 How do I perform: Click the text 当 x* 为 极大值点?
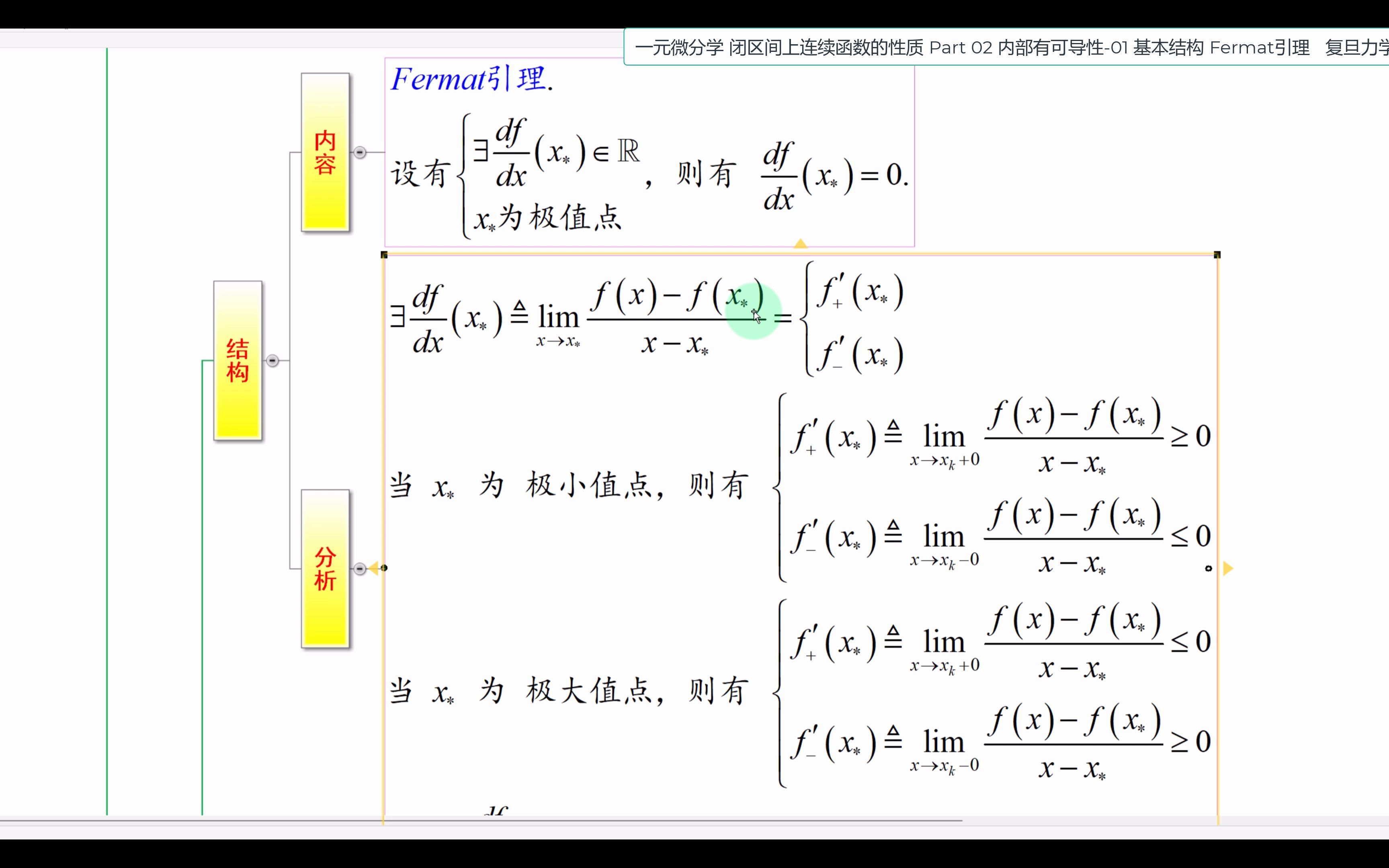click(x=527, y=691)
